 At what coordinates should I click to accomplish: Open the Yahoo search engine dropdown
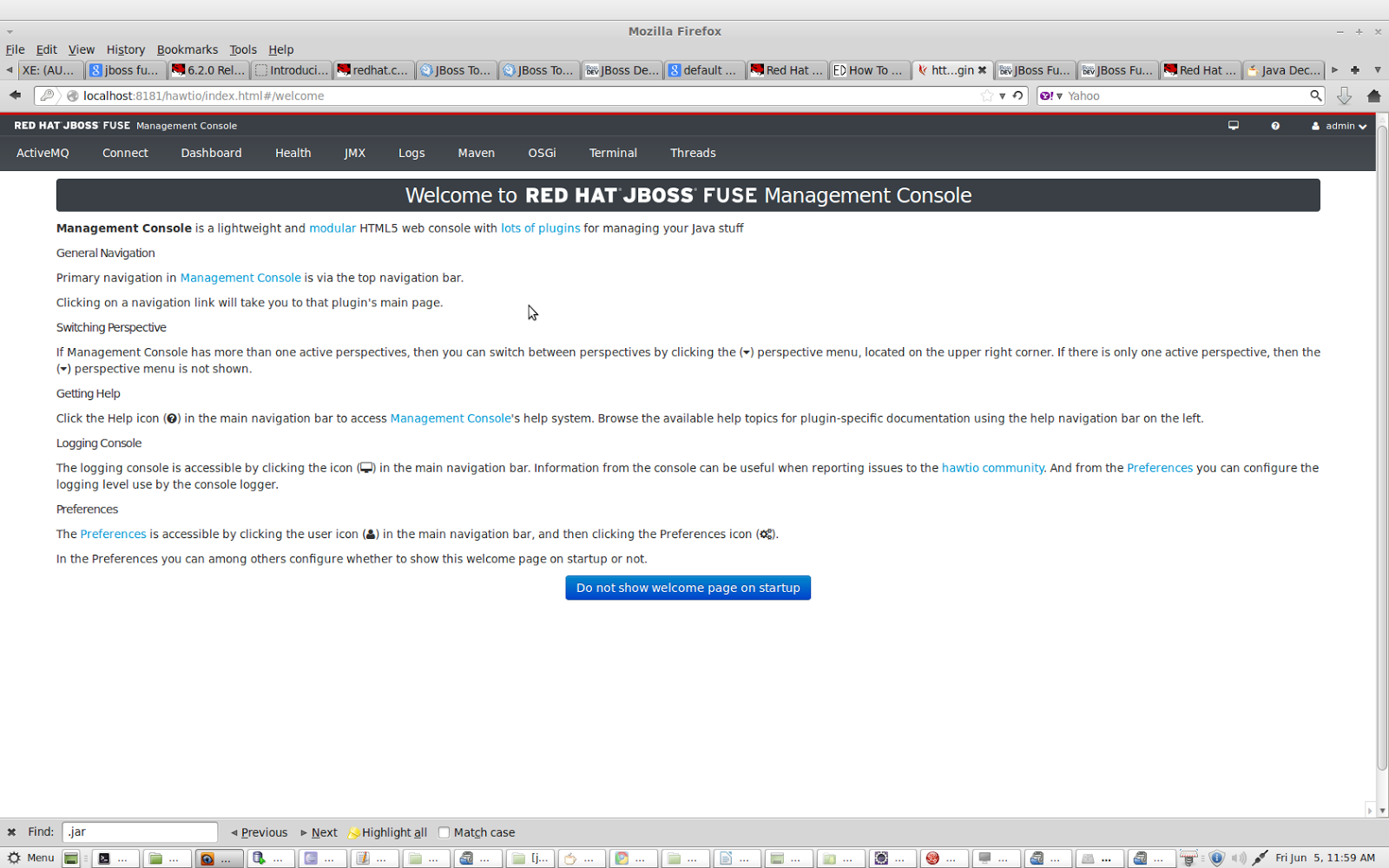click(x=1061, y=95)
